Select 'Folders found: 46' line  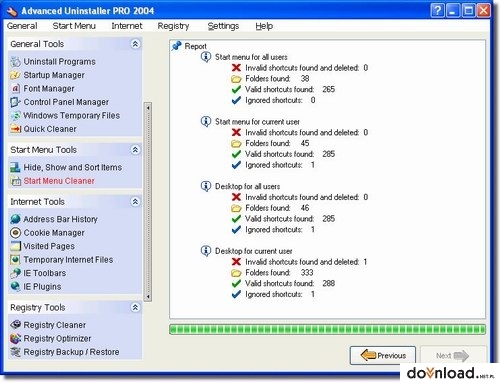tap(277, 208)
